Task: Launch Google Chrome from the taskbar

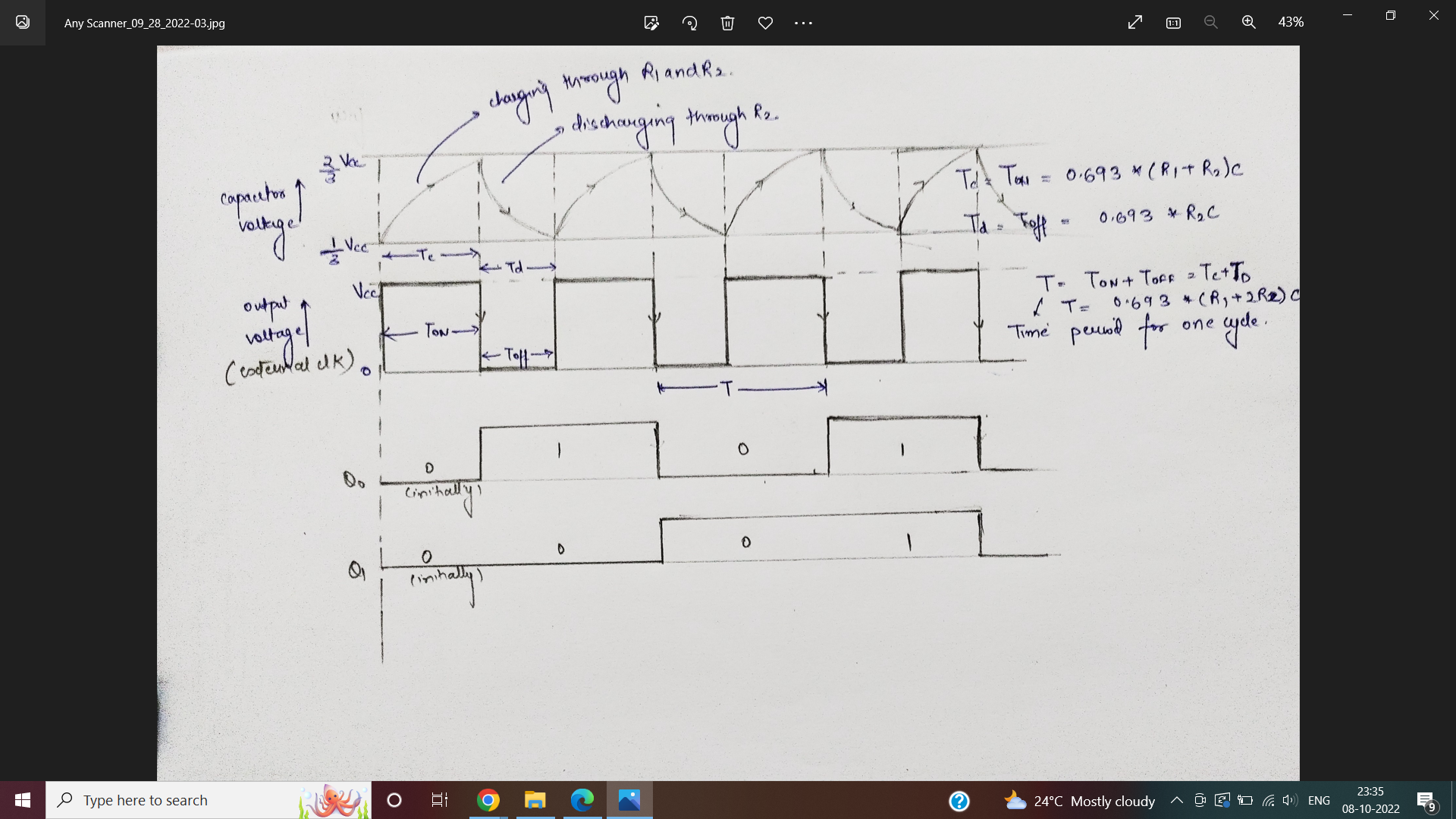Action: tap(488, 800)
